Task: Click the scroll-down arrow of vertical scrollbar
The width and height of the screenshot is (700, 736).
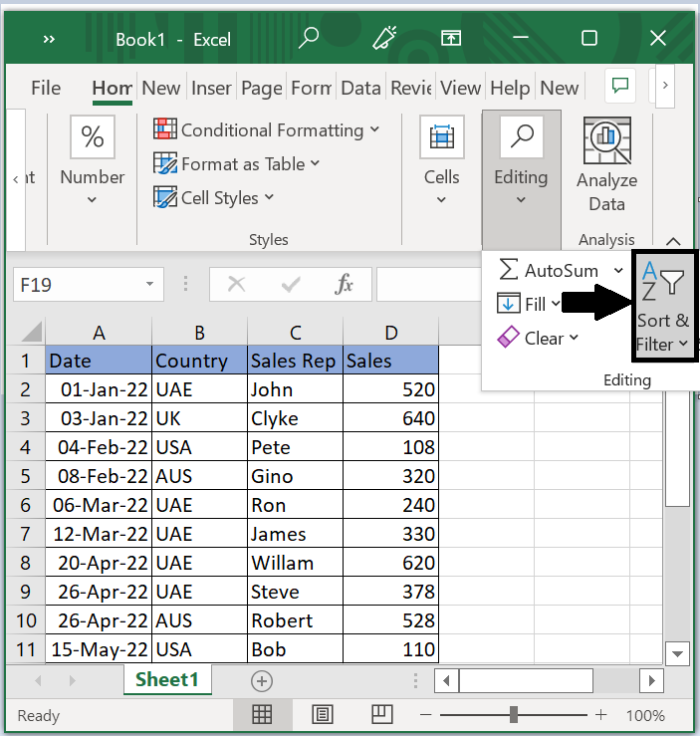Action: pos(677,653)
